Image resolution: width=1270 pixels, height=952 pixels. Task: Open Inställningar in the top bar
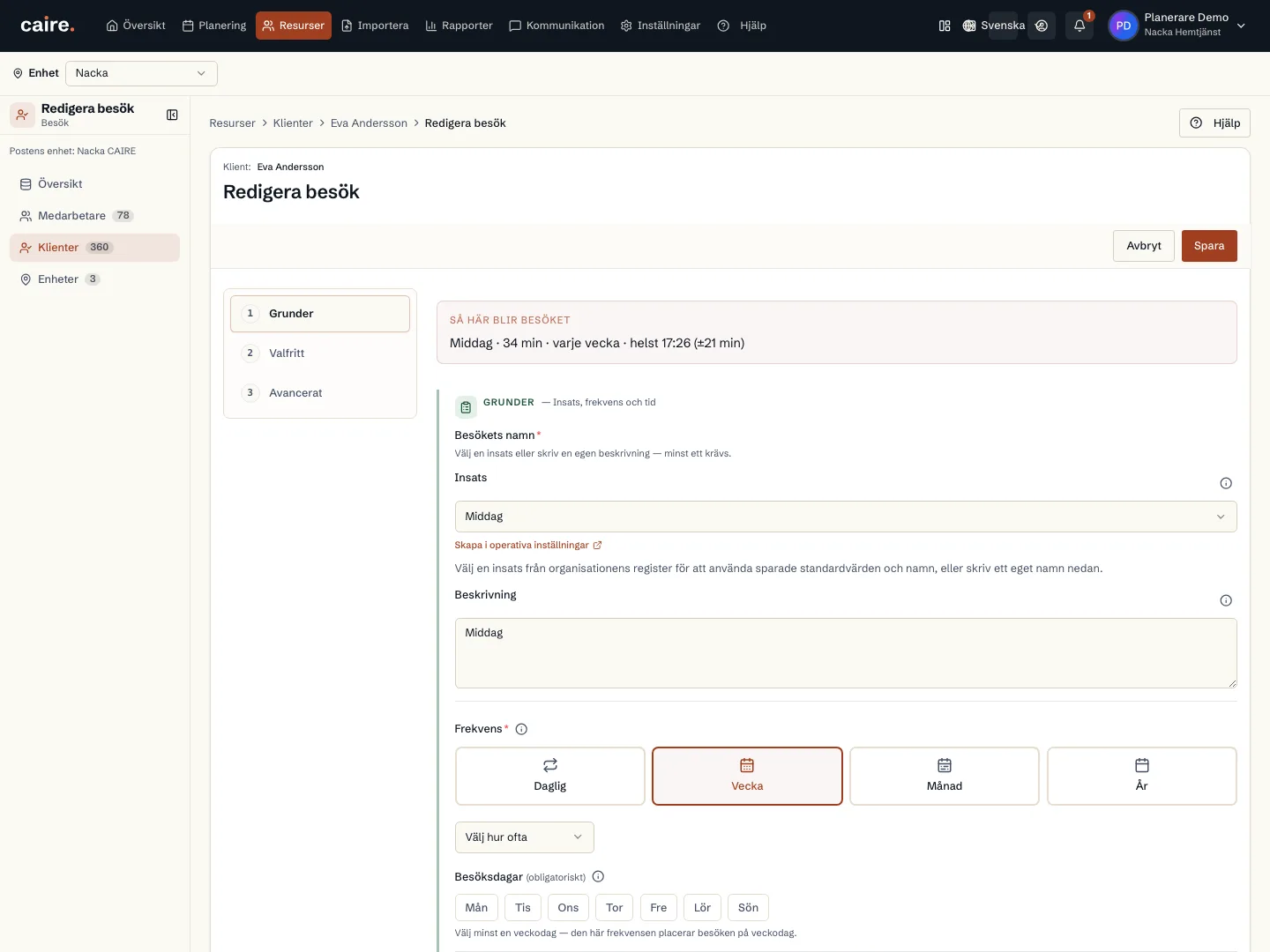(x=661, y=26)
